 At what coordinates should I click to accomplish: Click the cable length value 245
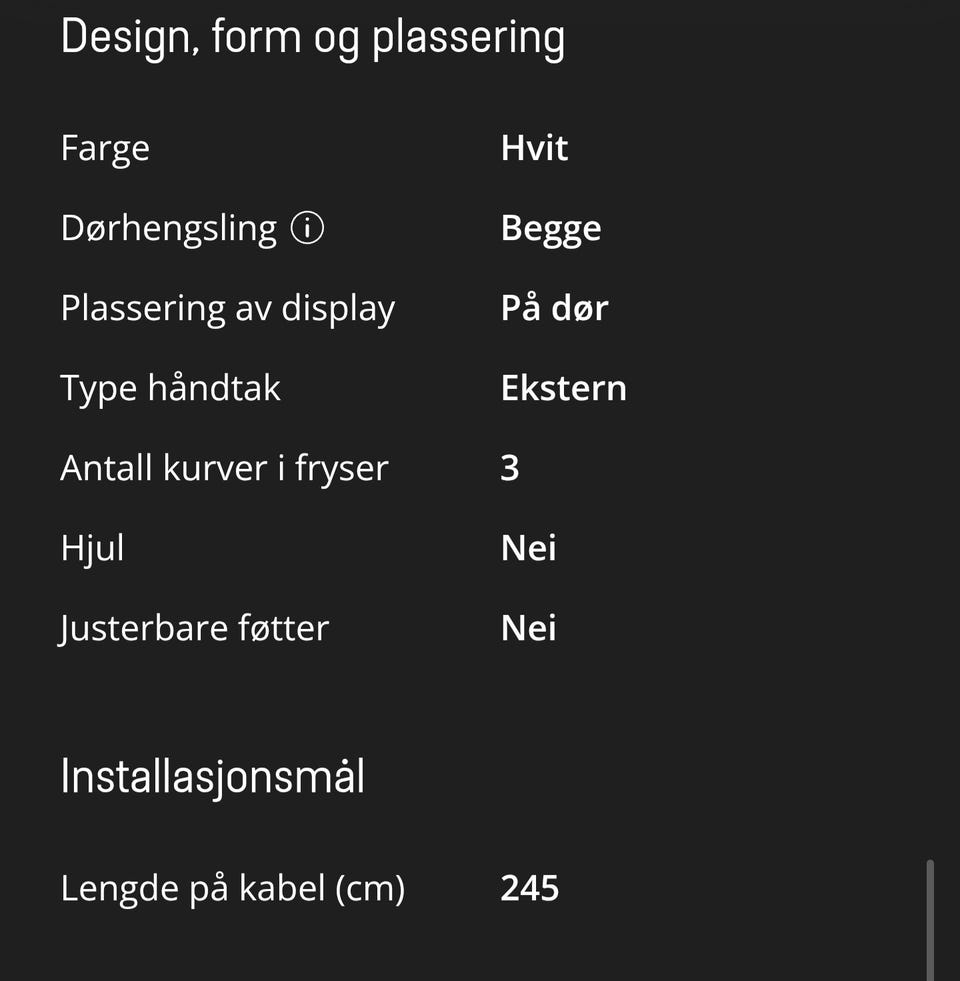tap(529, 888)
